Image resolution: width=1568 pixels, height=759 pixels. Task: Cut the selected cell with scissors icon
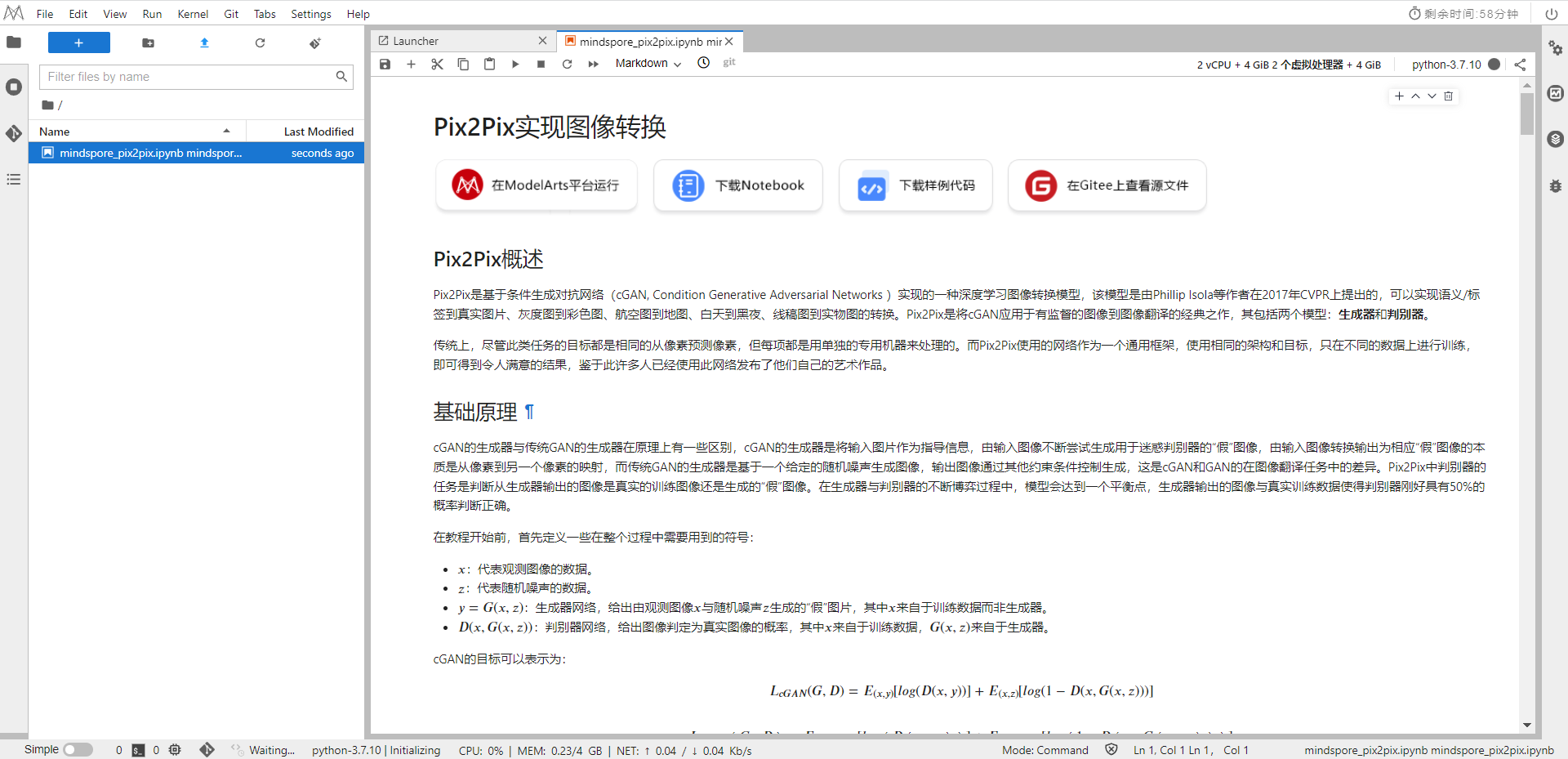tap(437, 64)
